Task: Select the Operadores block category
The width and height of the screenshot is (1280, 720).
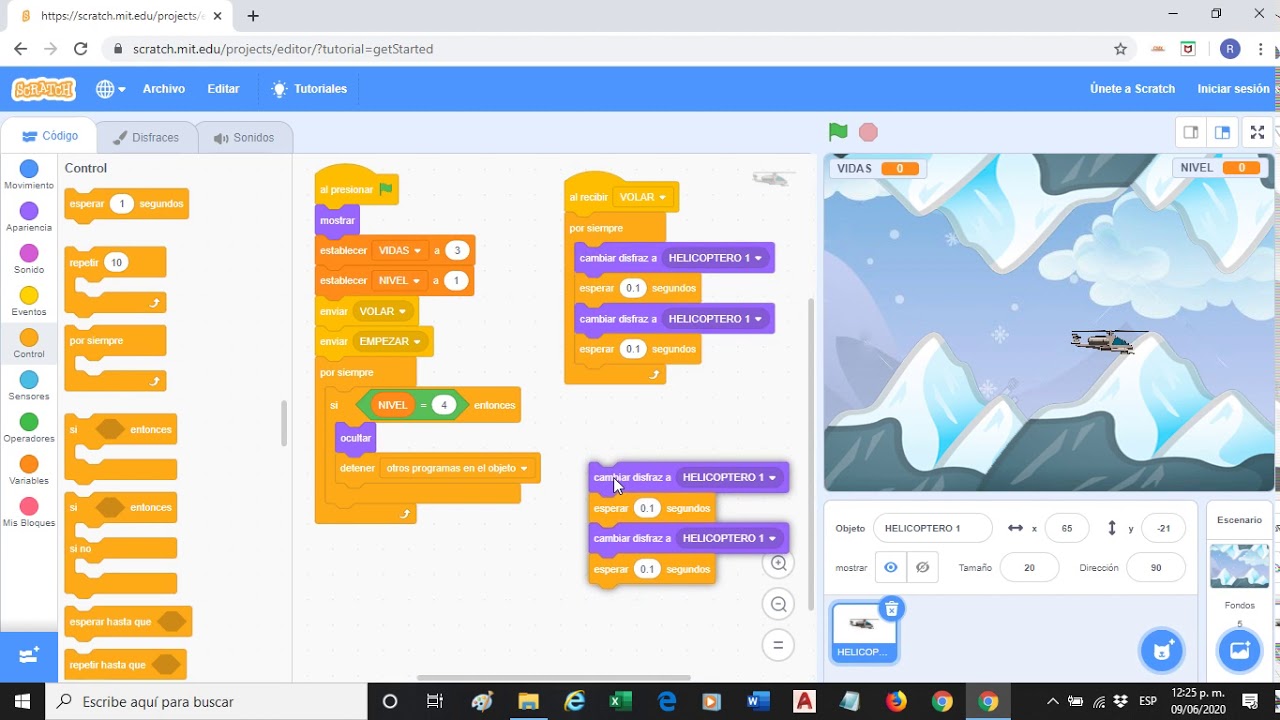Action: (29, 428)
